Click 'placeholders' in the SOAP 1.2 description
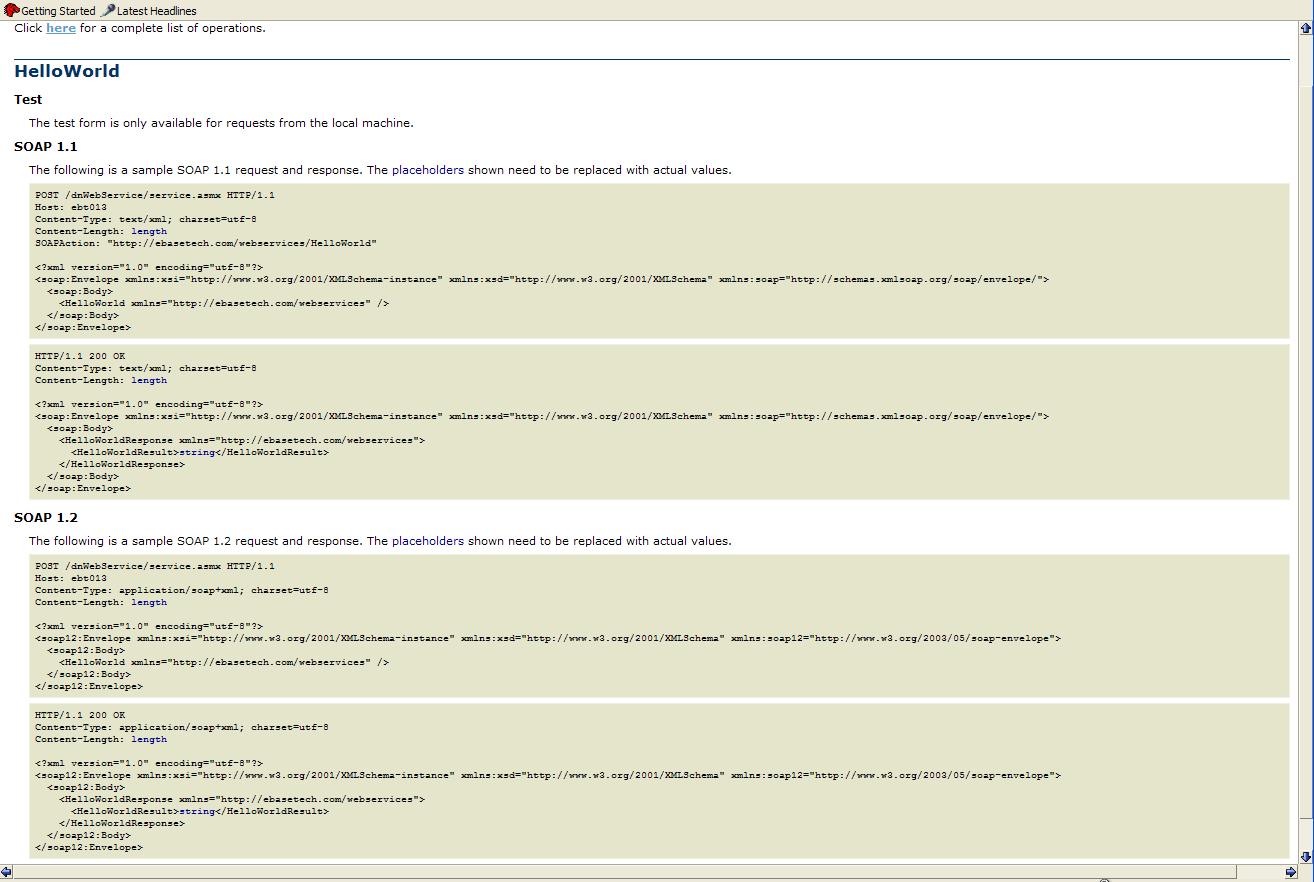Screen dimensions: 1314x882 pos(427,541)
